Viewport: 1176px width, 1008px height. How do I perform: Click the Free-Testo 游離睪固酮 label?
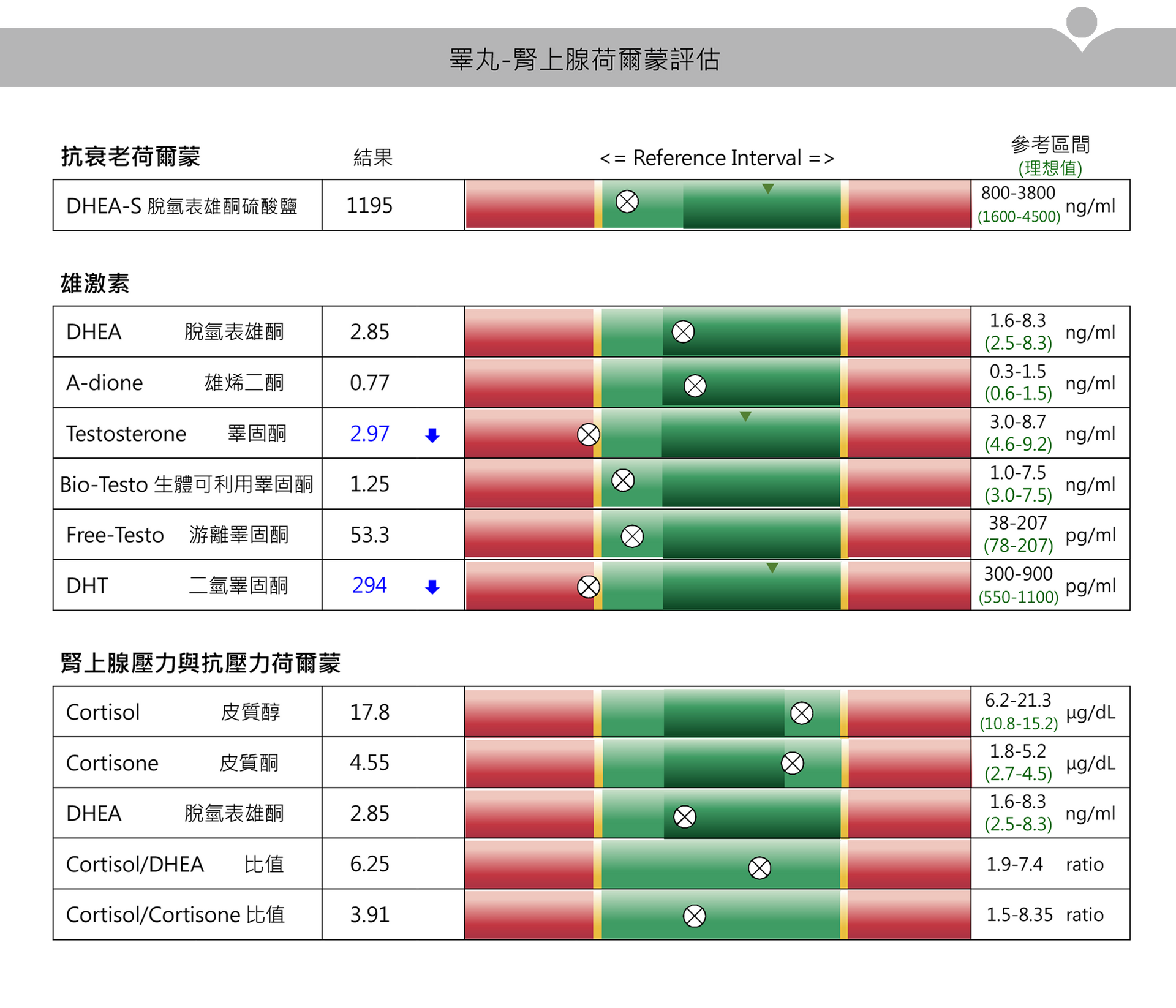tap(177, 535)
